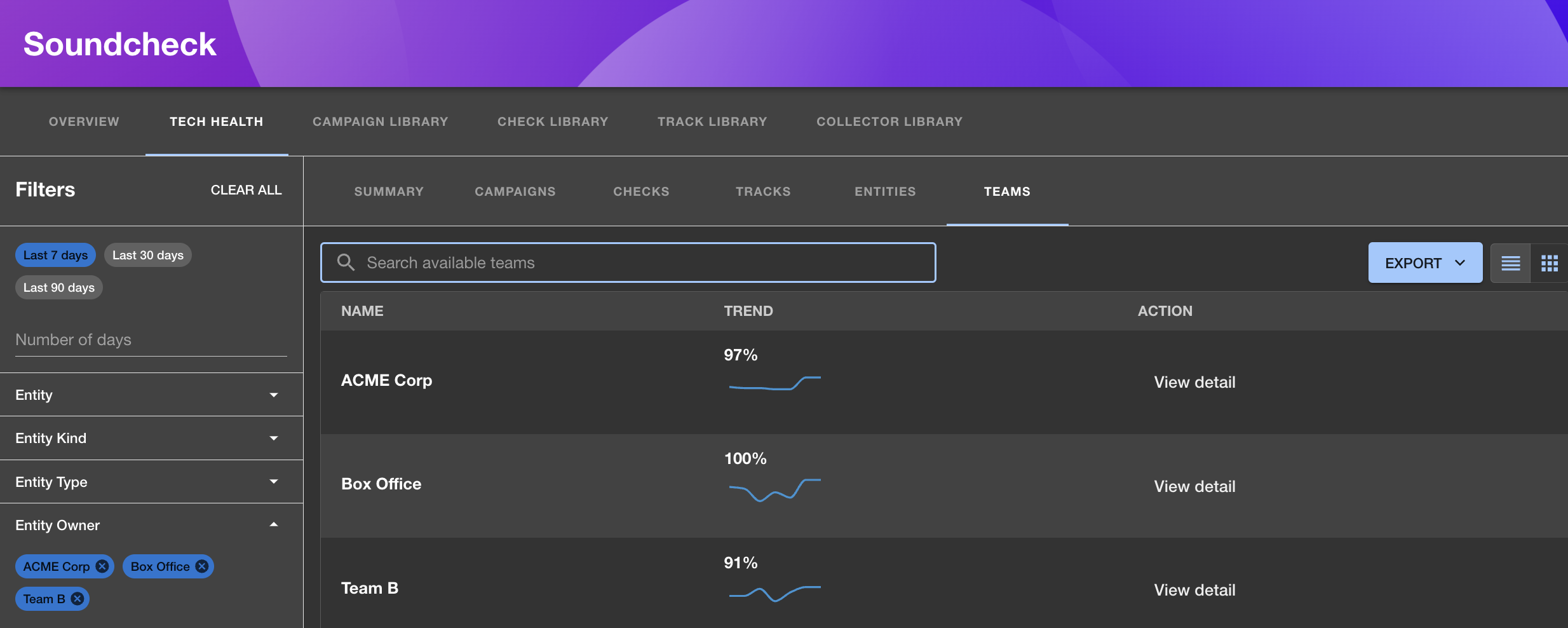
Task: Switch to list view layout
Action: click(1510, 263)
